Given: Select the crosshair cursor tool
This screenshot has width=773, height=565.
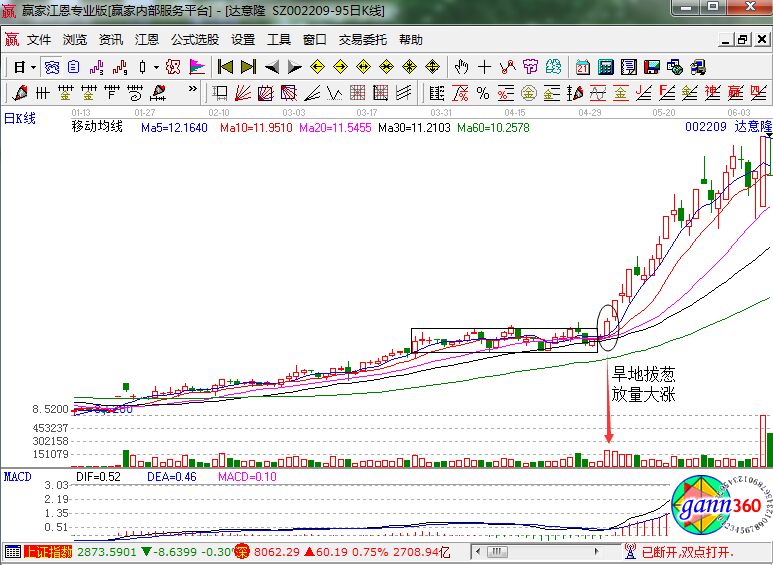Looking at the screenshot, I should point(485,67).
